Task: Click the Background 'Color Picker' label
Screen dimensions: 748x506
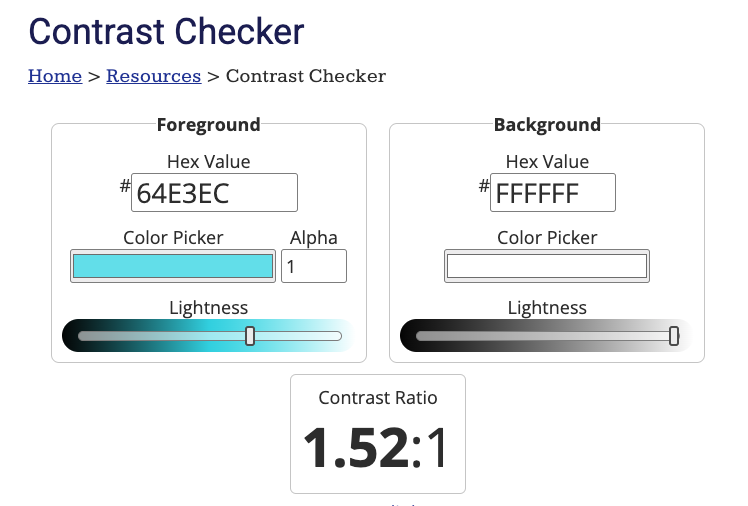Action: (x=547, y=238)
